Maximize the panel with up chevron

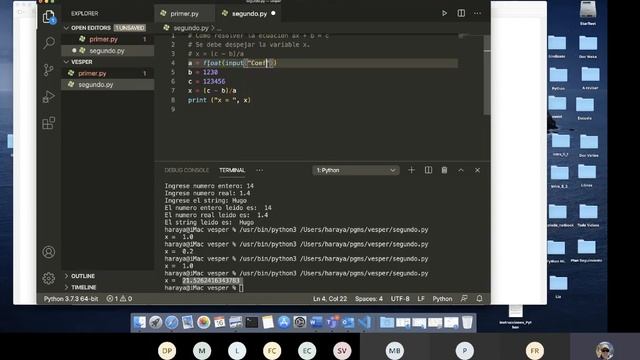coord(460,170)
